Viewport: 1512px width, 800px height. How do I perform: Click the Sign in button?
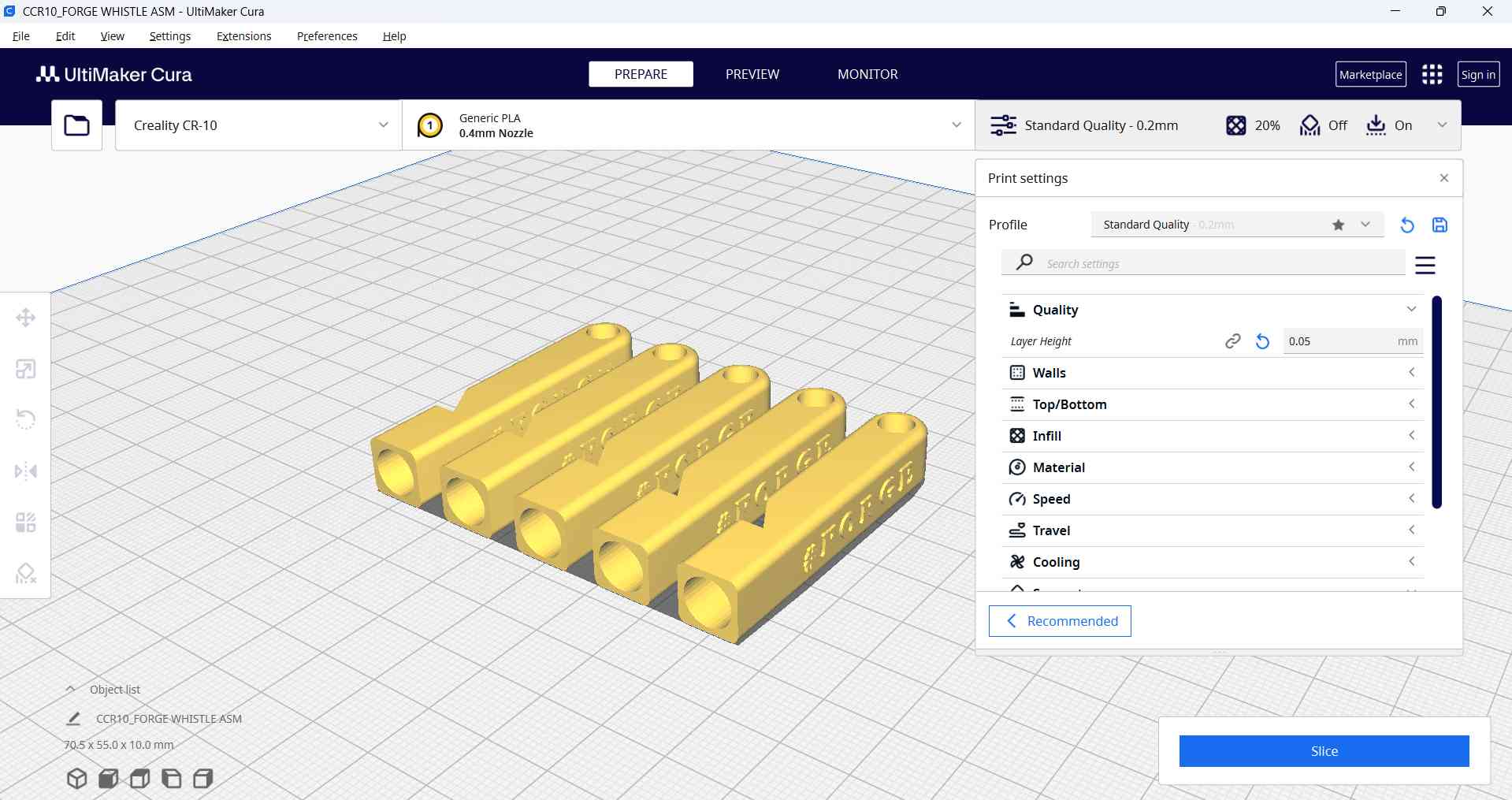click(1478, 74)
